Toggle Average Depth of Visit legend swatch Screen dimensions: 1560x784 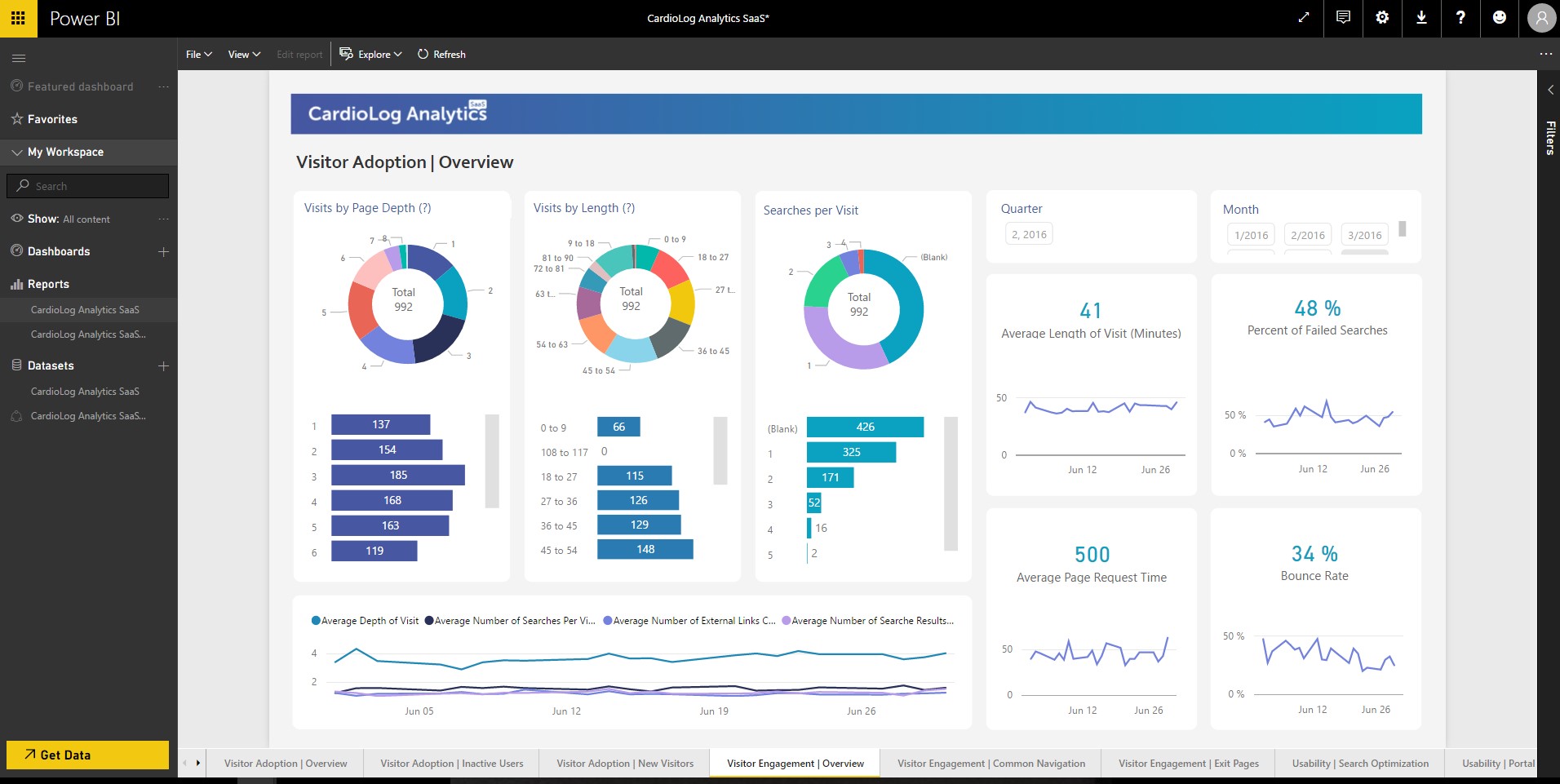pos(316,621)
